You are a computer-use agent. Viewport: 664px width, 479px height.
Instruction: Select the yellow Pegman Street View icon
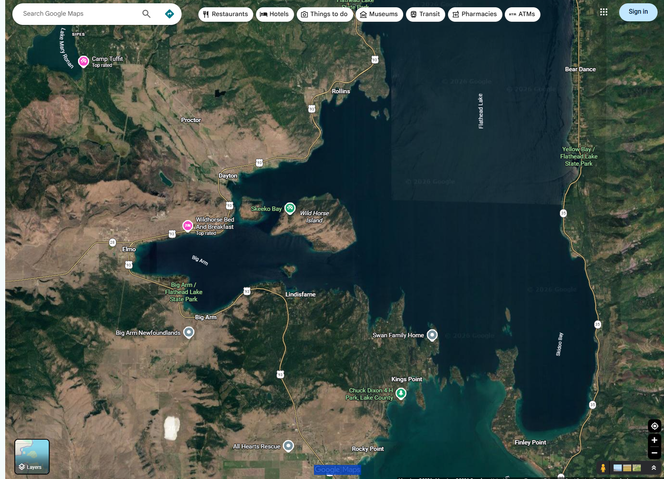(x=603, y=468)
